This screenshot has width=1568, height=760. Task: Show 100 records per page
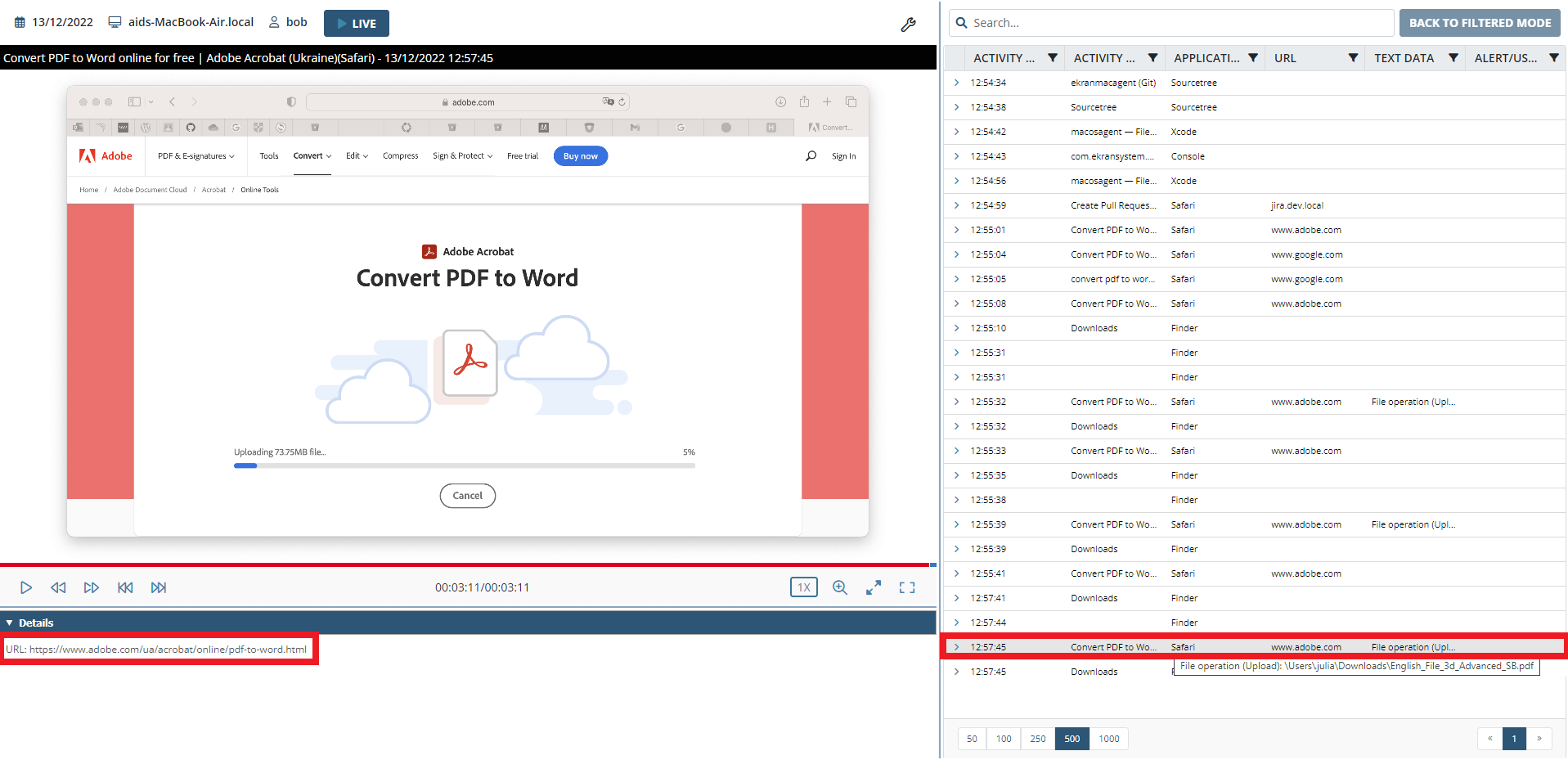click(1004, 739)
